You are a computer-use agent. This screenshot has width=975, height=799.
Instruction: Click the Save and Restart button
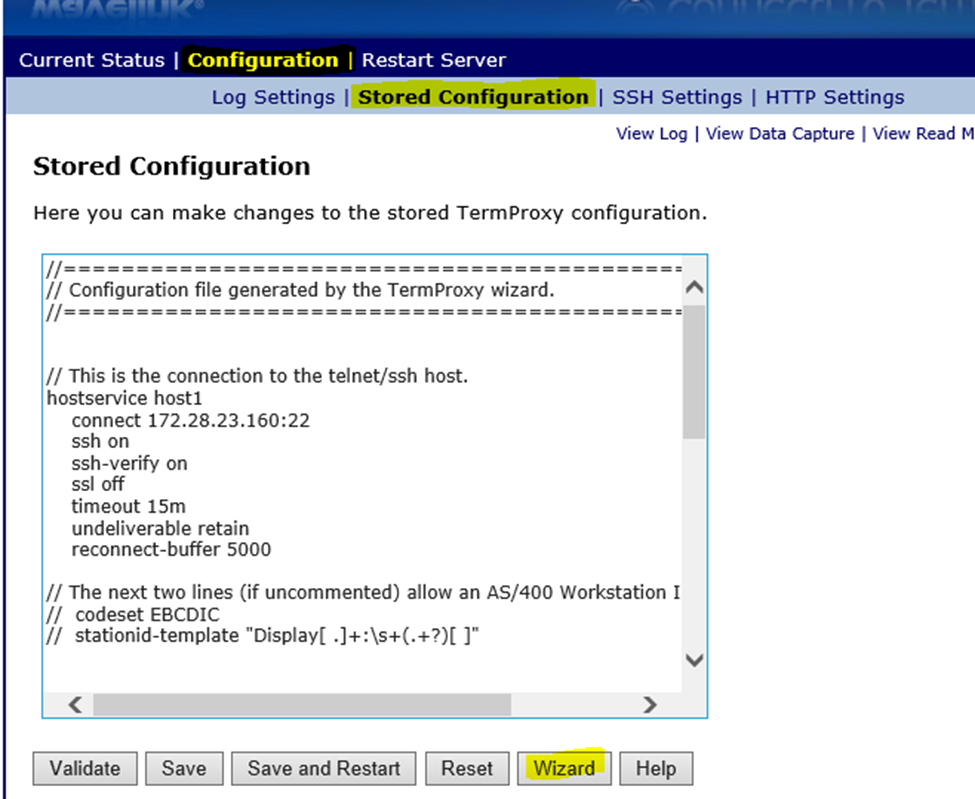pos(323,768)
